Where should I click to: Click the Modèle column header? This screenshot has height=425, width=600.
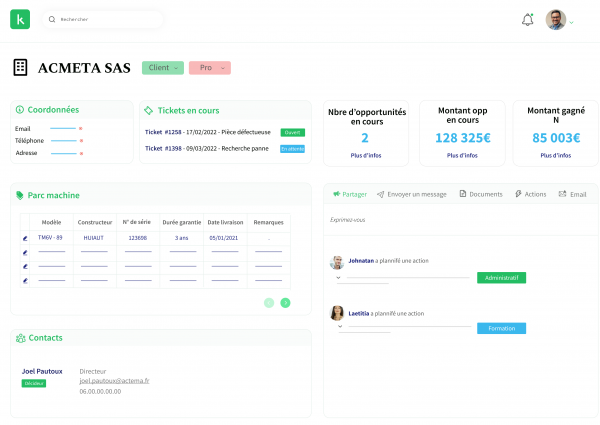[51, 222]
